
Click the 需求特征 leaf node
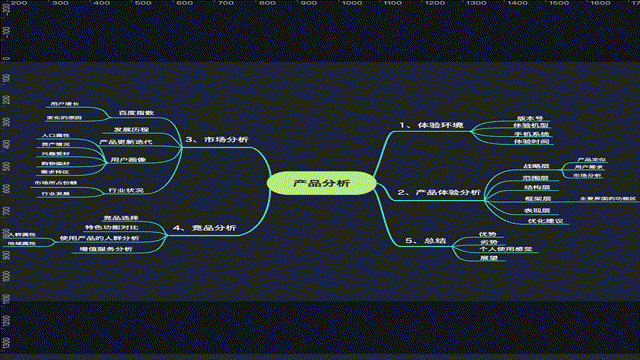pos(55,172)
